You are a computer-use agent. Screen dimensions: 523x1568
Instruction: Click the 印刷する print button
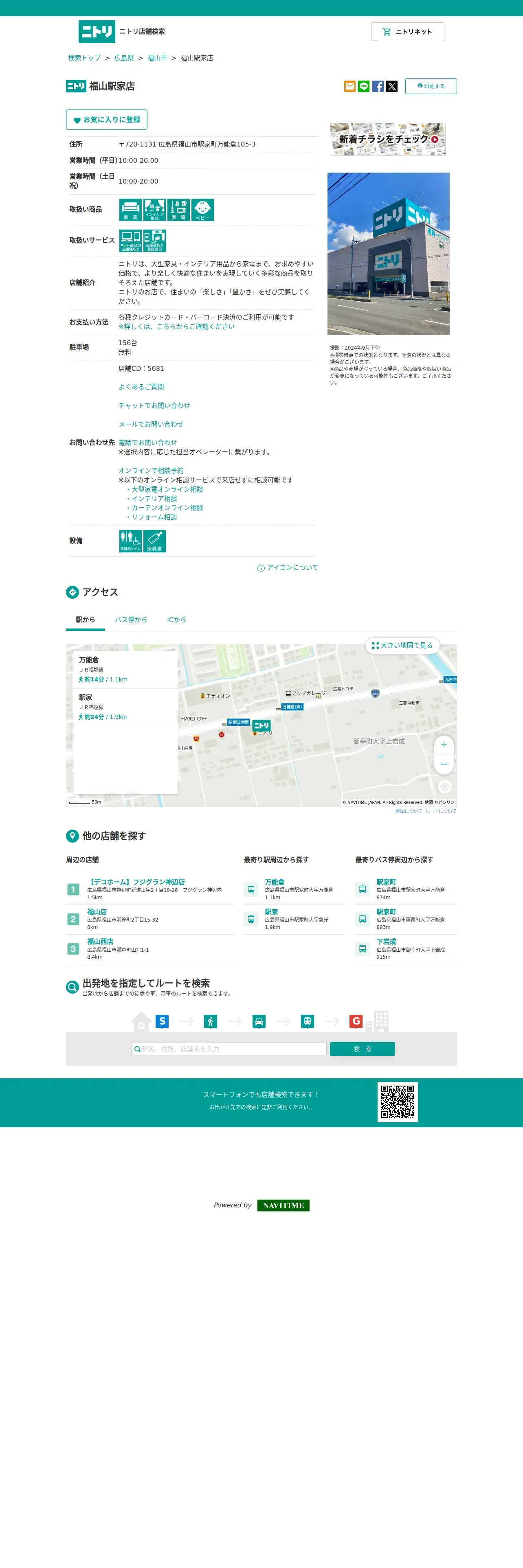pos(431,86)
